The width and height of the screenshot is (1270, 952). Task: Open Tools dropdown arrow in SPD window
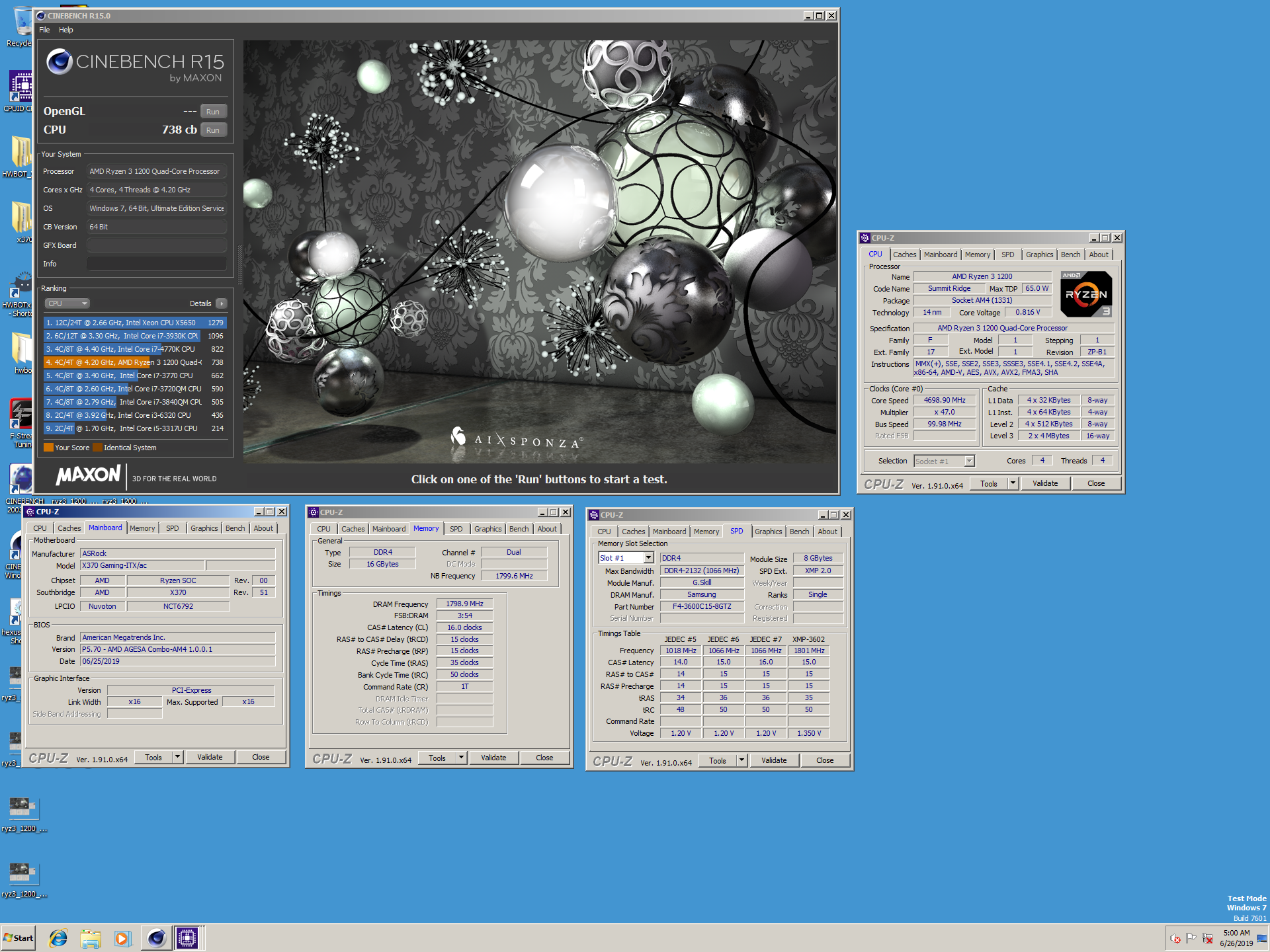[741, 760]
